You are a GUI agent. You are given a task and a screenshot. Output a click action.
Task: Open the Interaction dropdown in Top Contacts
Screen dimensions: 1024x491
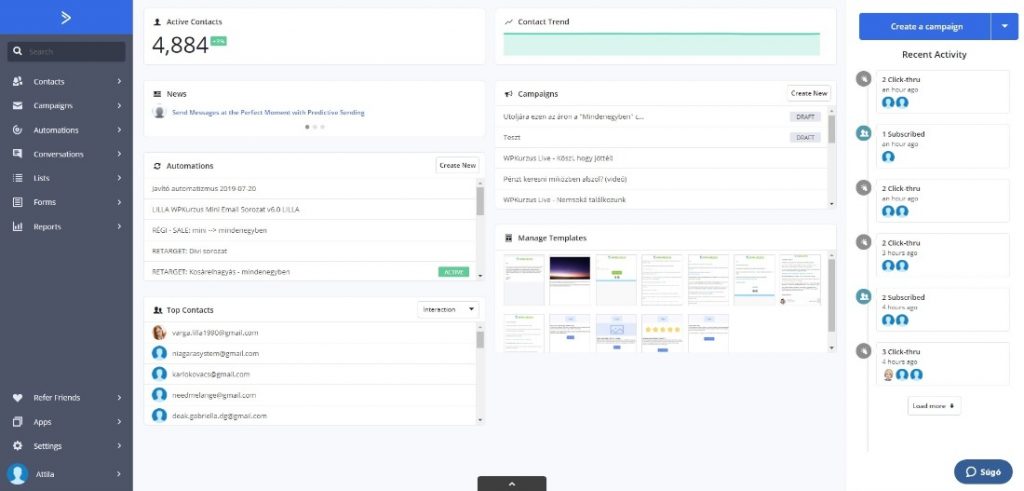point(448,310)
